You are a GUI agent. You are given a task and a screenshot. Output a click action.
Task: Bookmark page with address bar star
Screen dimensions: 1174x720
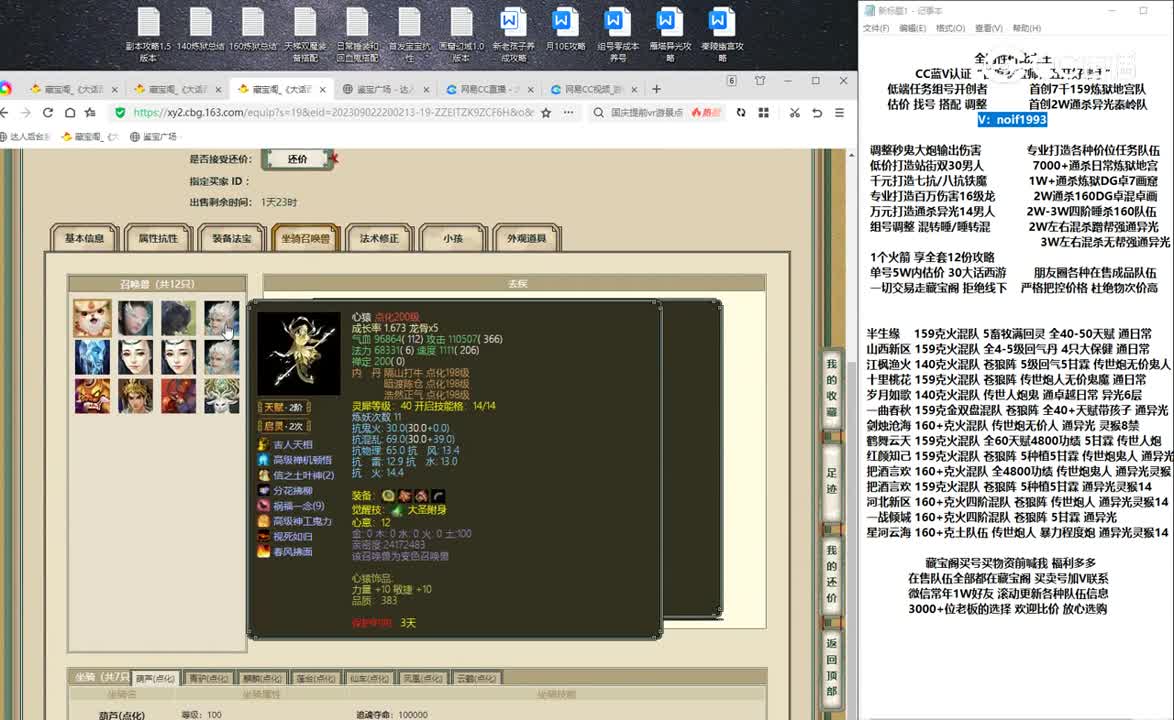tap(546, 112)
